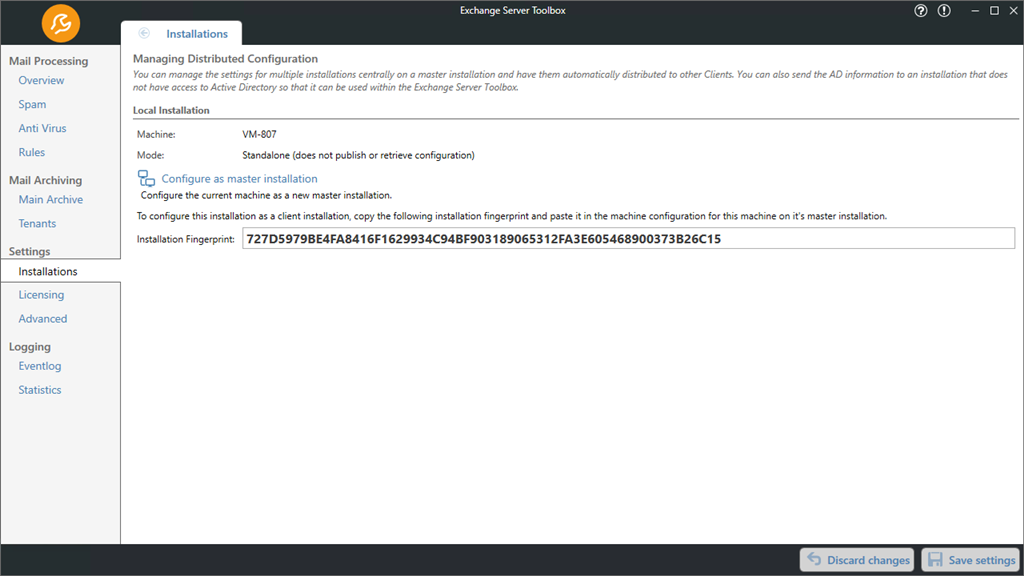Click the Mail Archiving section header
The image size is (1024, 576).
coord(46,180)
